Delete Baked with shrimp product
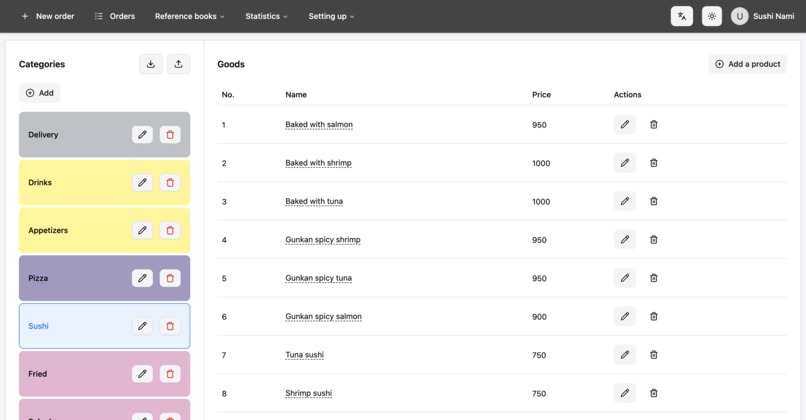The width and height of the screenshot is (806, 420). 654,163
